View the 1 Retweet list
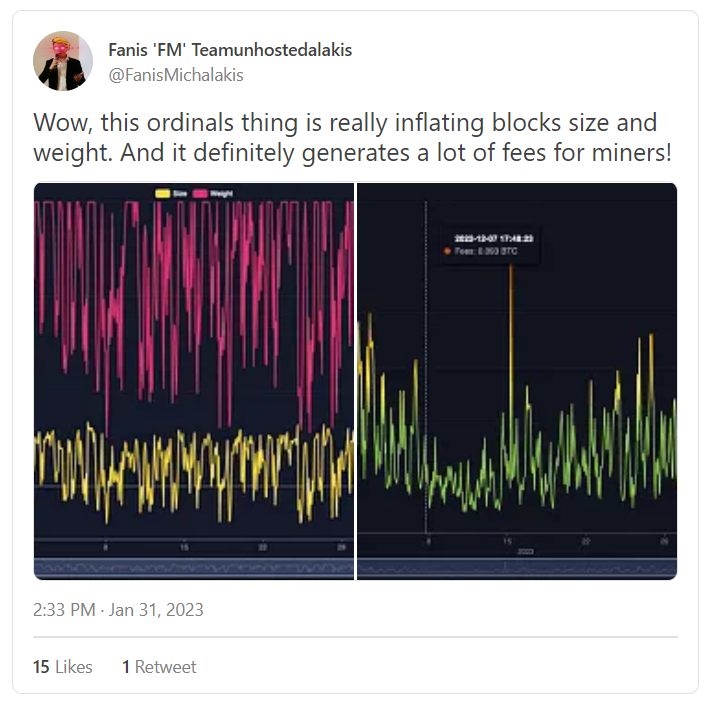This screenshot has height=707, width=716. click(x=159, y=667)
